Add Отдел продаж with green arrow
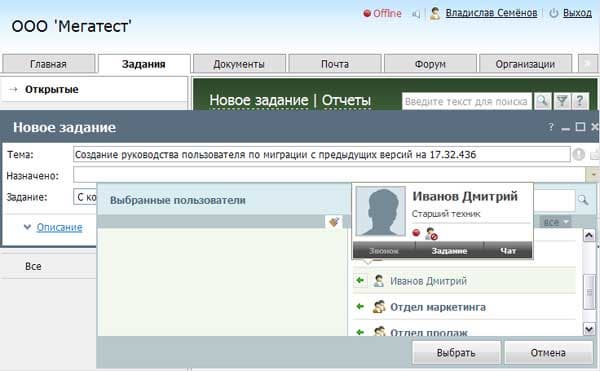Image resolution: width=600 pixels, height=371 pixels. click(x=360, y=332)
